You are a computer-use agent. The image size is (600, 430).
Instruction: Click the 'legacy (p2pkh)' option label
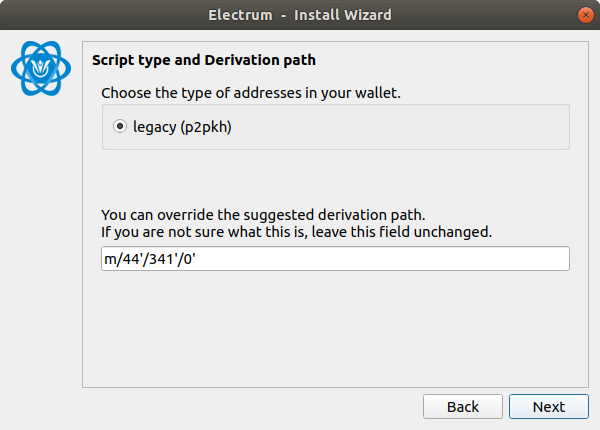(182, 127)
